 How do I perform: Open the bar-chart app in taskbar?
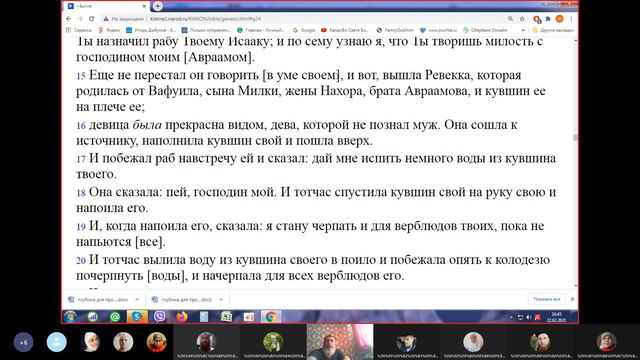[93, 317]
